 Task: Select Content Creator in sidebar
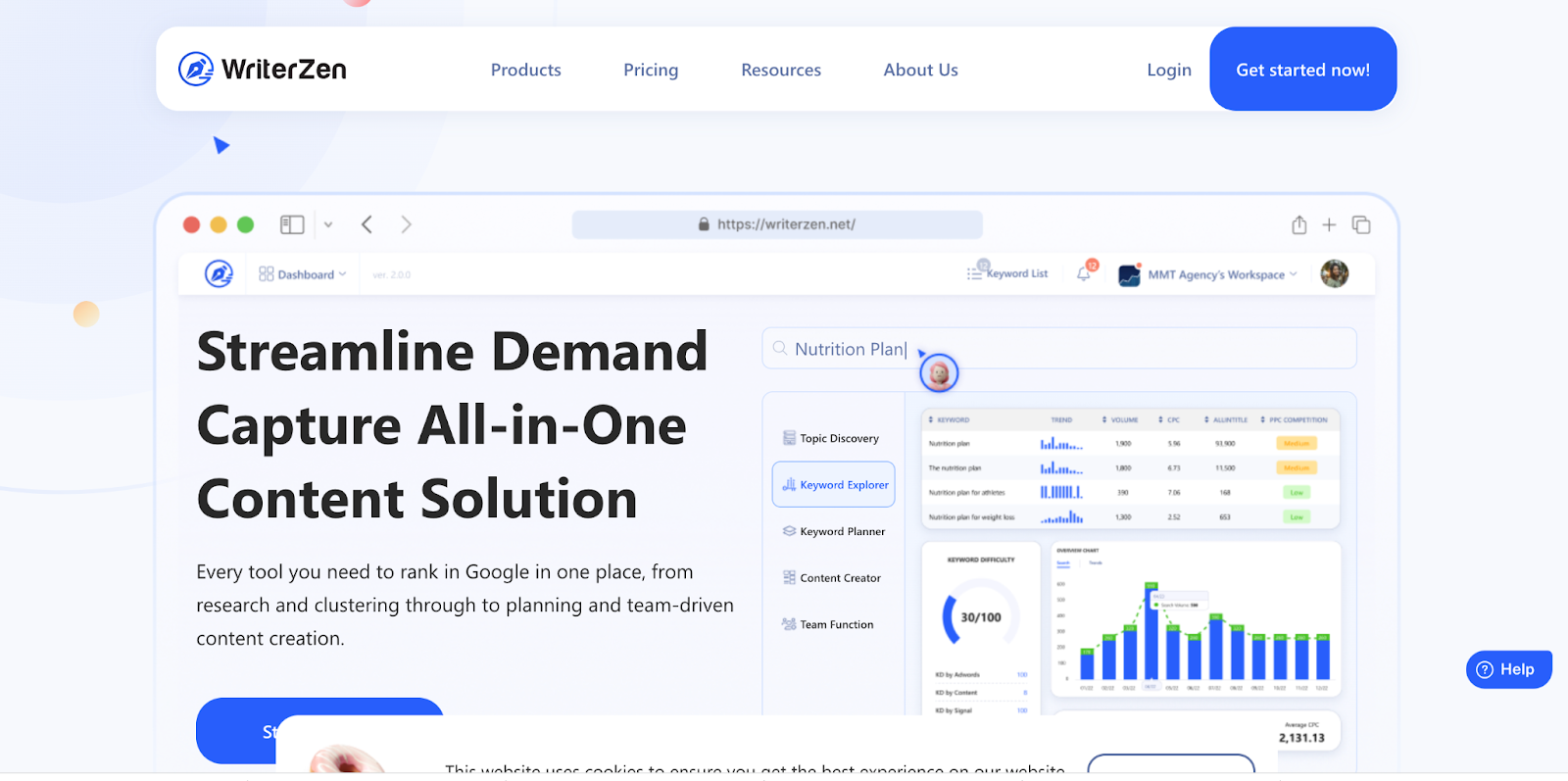832,578
